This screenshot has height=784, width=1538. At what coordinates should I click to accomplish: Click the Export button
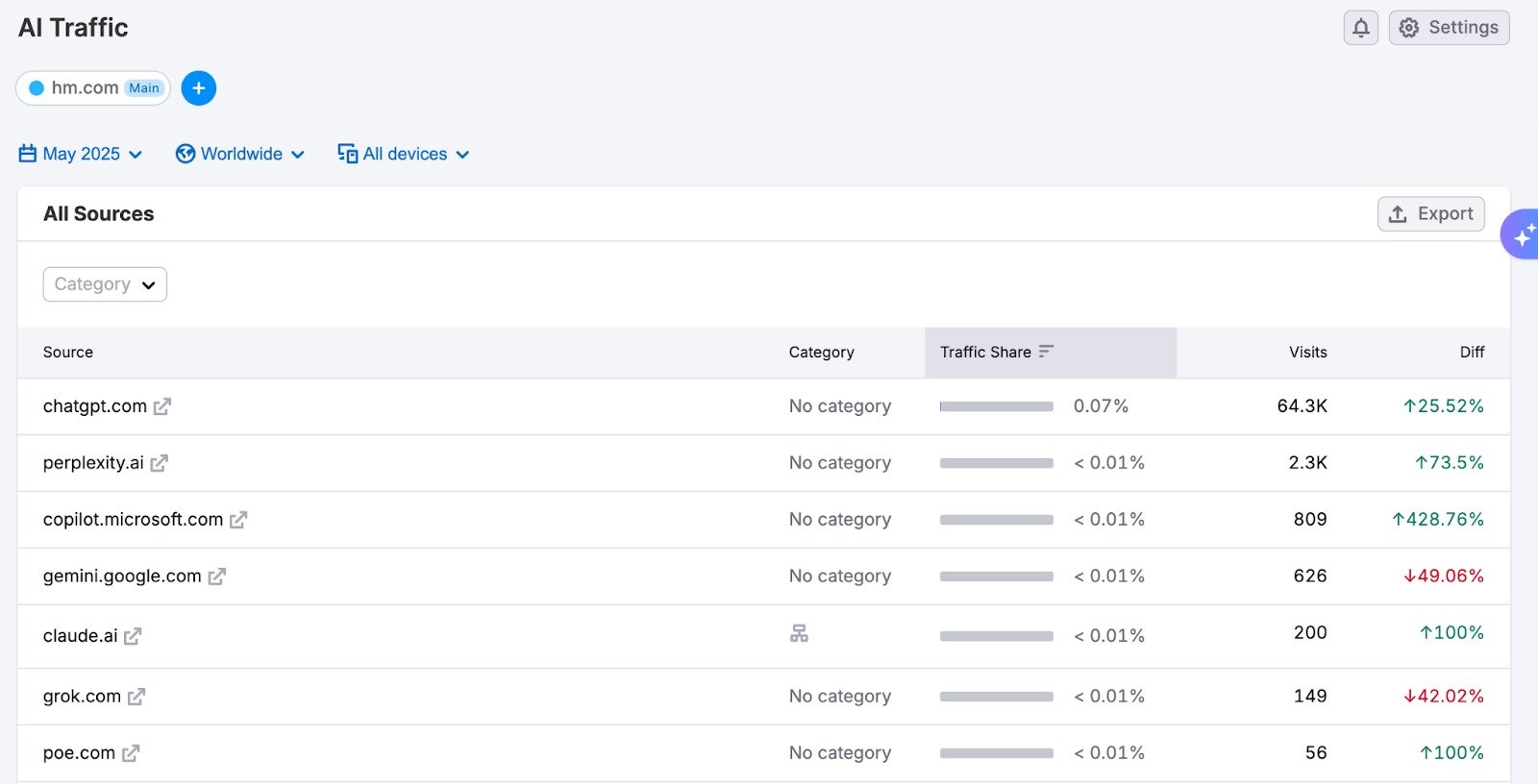click(x=1430, y=213)
